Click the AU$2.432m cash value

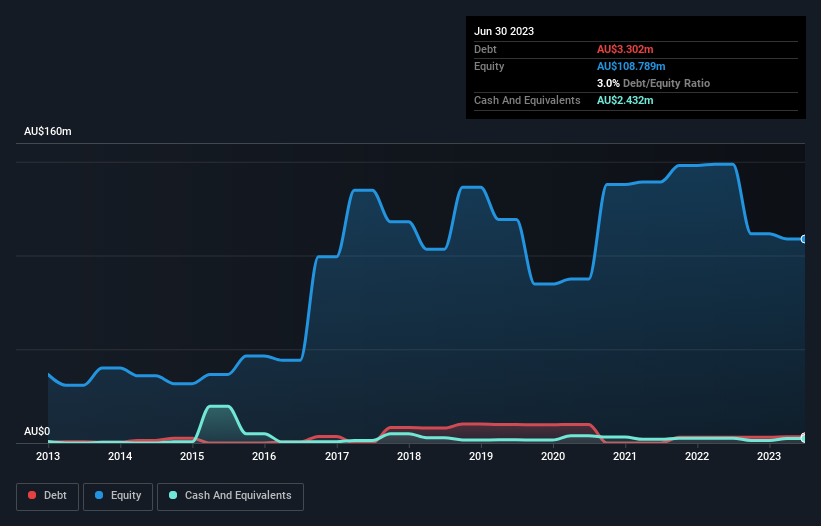[x=625, y=100]
